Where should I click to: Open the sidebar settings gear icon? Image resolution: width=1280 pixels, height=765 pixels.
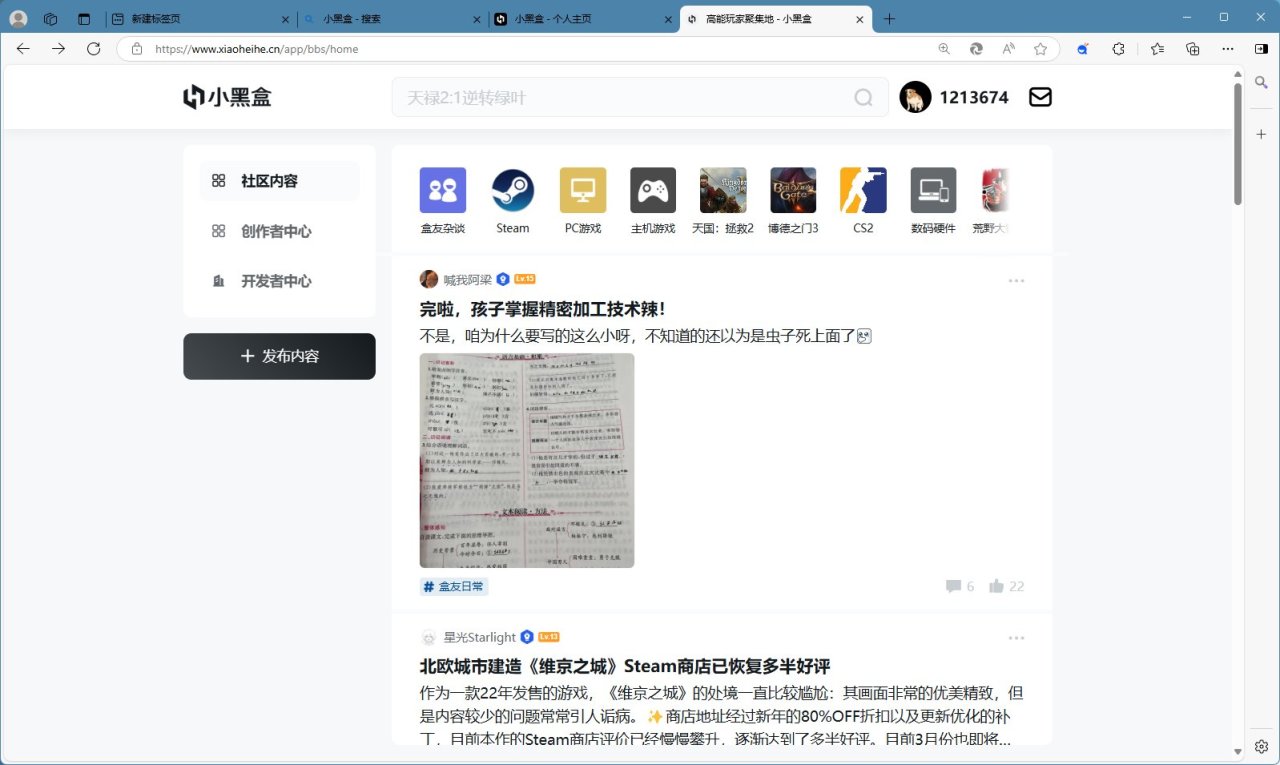1262,747
